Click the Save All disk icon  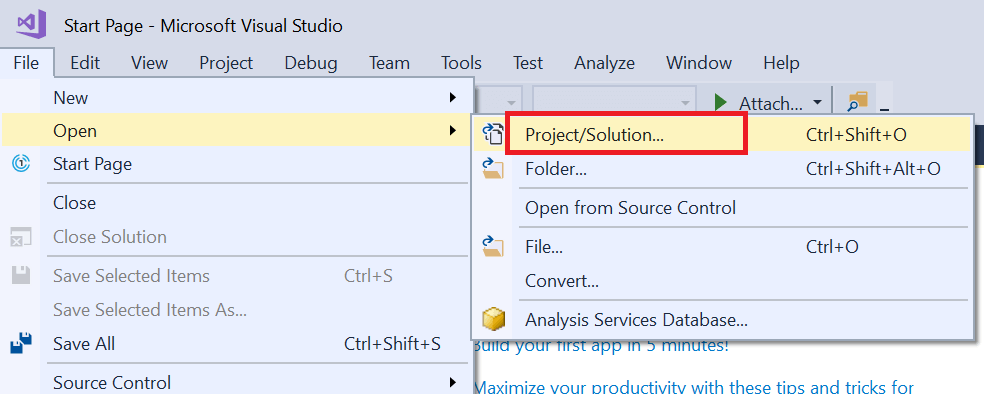tap(21, 344)
